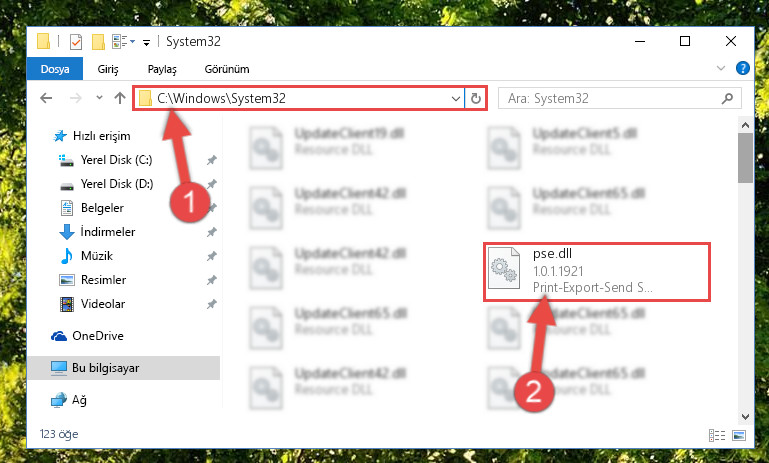
Task: Click the Back navigation arrow
Action: 46,98
